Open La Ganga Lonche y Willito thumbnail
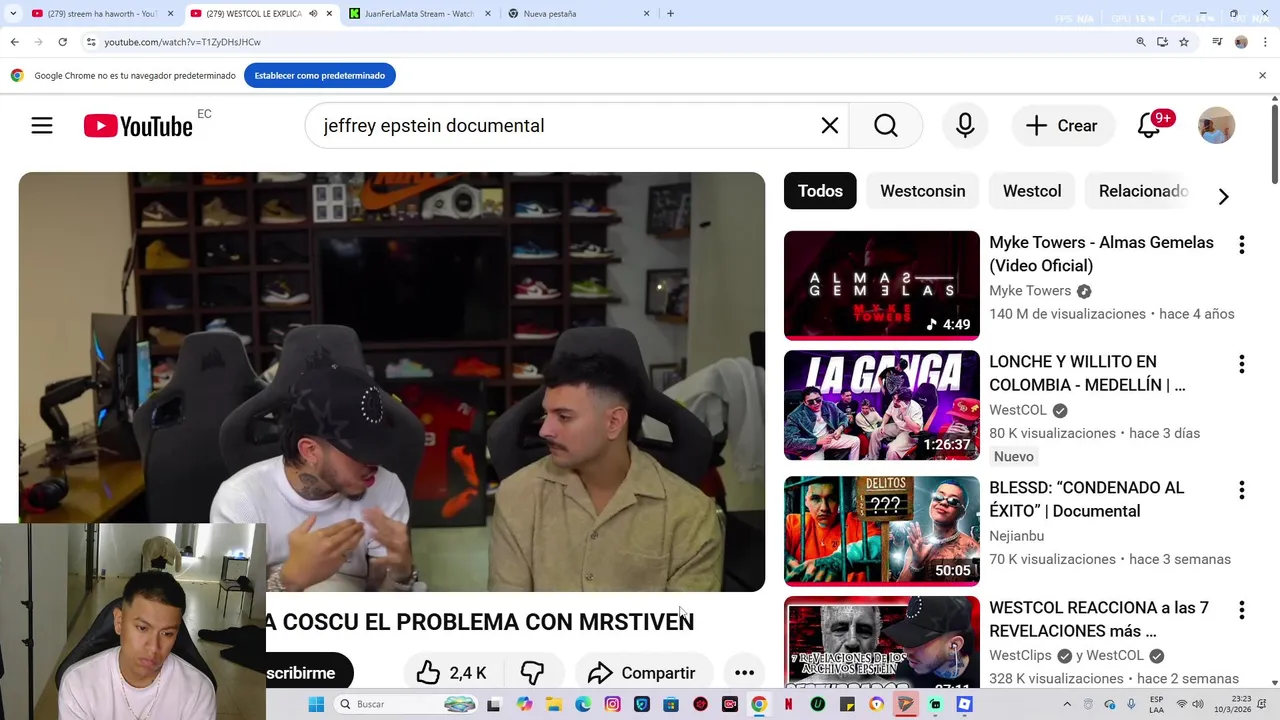 tap(882, 405)
